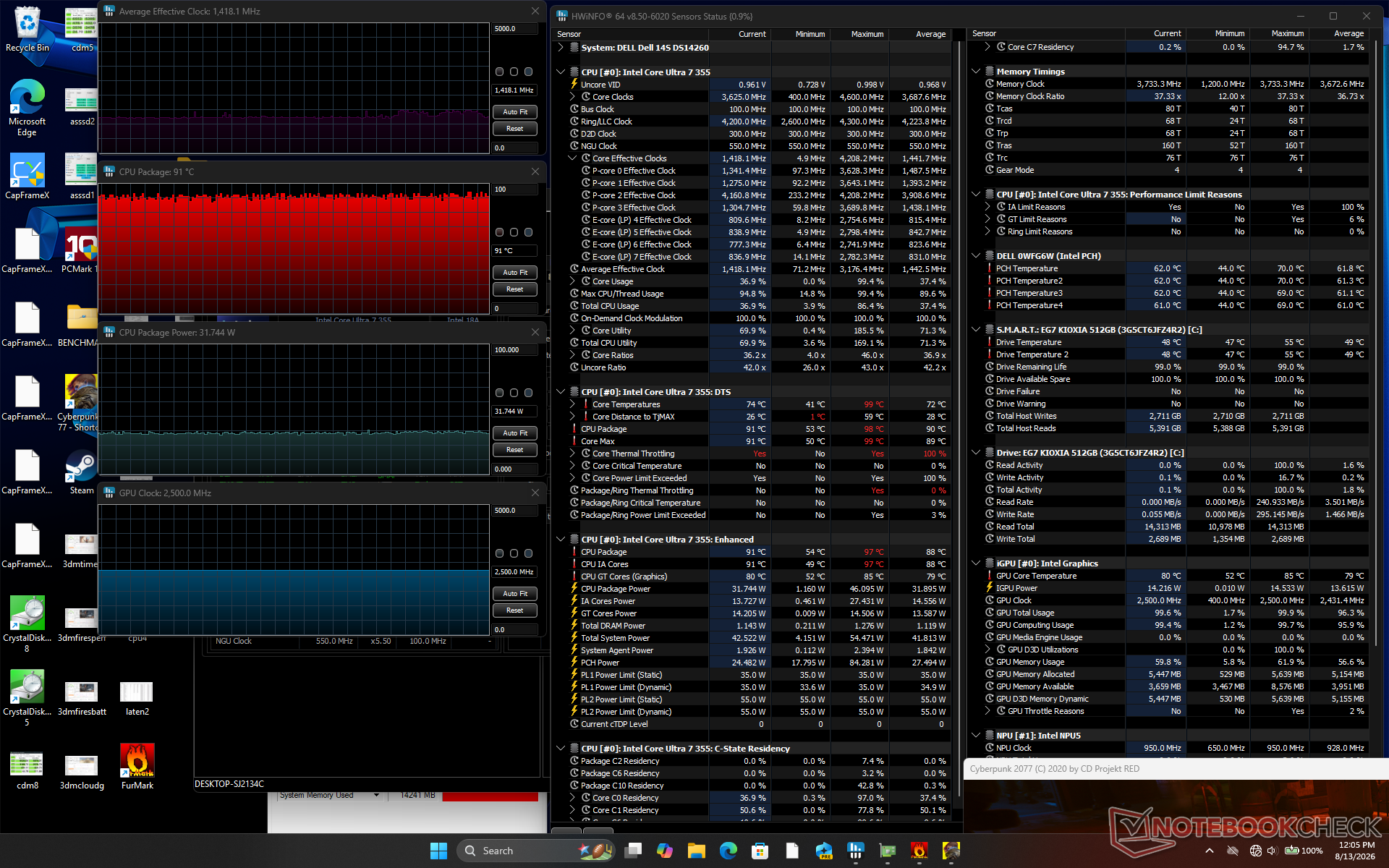Select the asssd1 file on the desktop
This screenshot has height=868, width=1389.
click(81, 176)
